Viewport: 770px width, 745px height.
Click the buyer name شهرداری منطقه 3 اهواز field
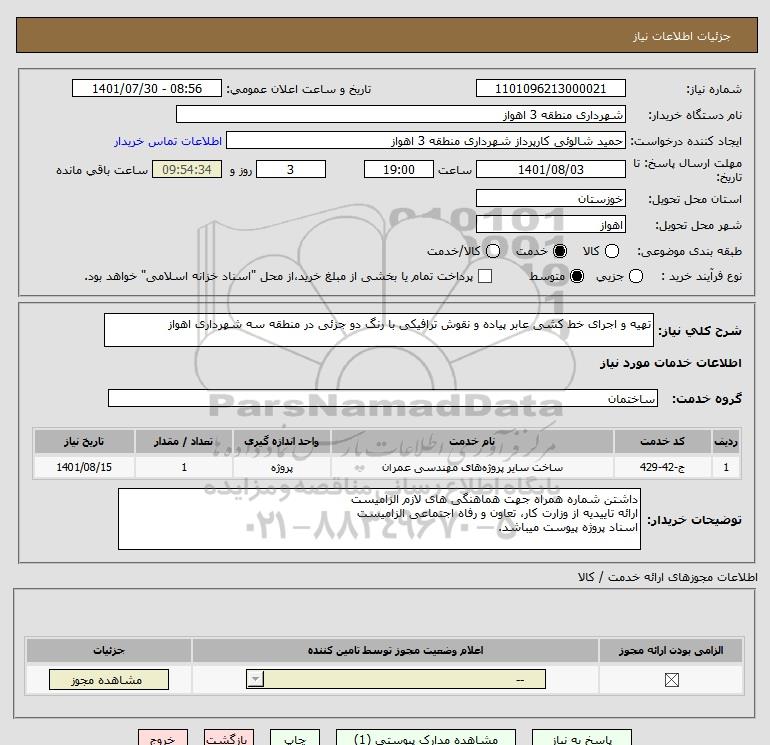point(401,114)
